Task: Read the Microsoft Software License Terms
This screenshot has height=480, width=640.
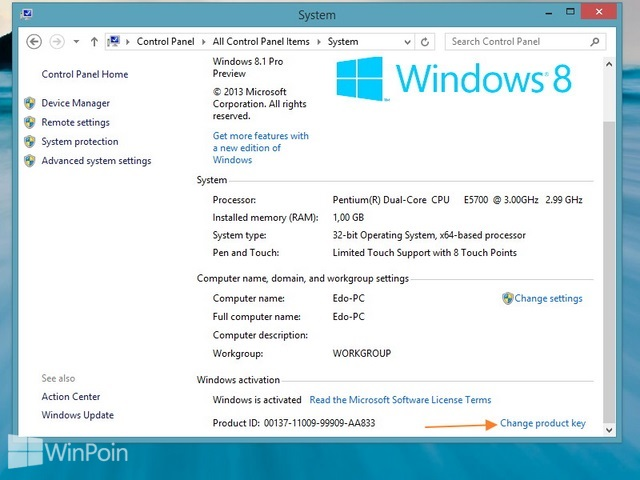Action: click(400, 400)
